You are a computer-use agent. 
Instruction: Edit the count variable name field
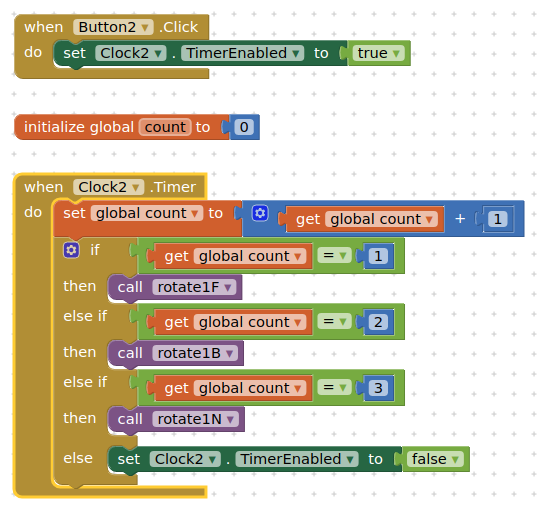[165, 127]
